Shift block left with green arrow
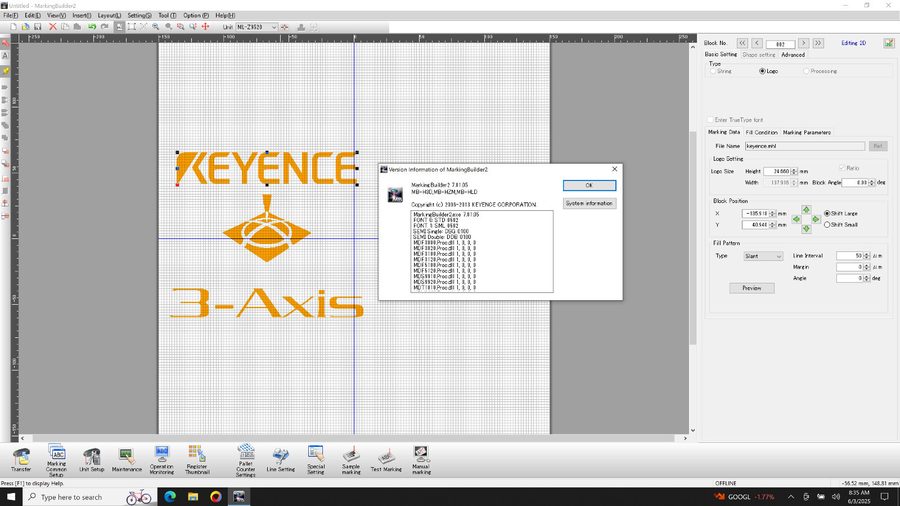Screen dimensions: 900x506 (x=796, y=219)
